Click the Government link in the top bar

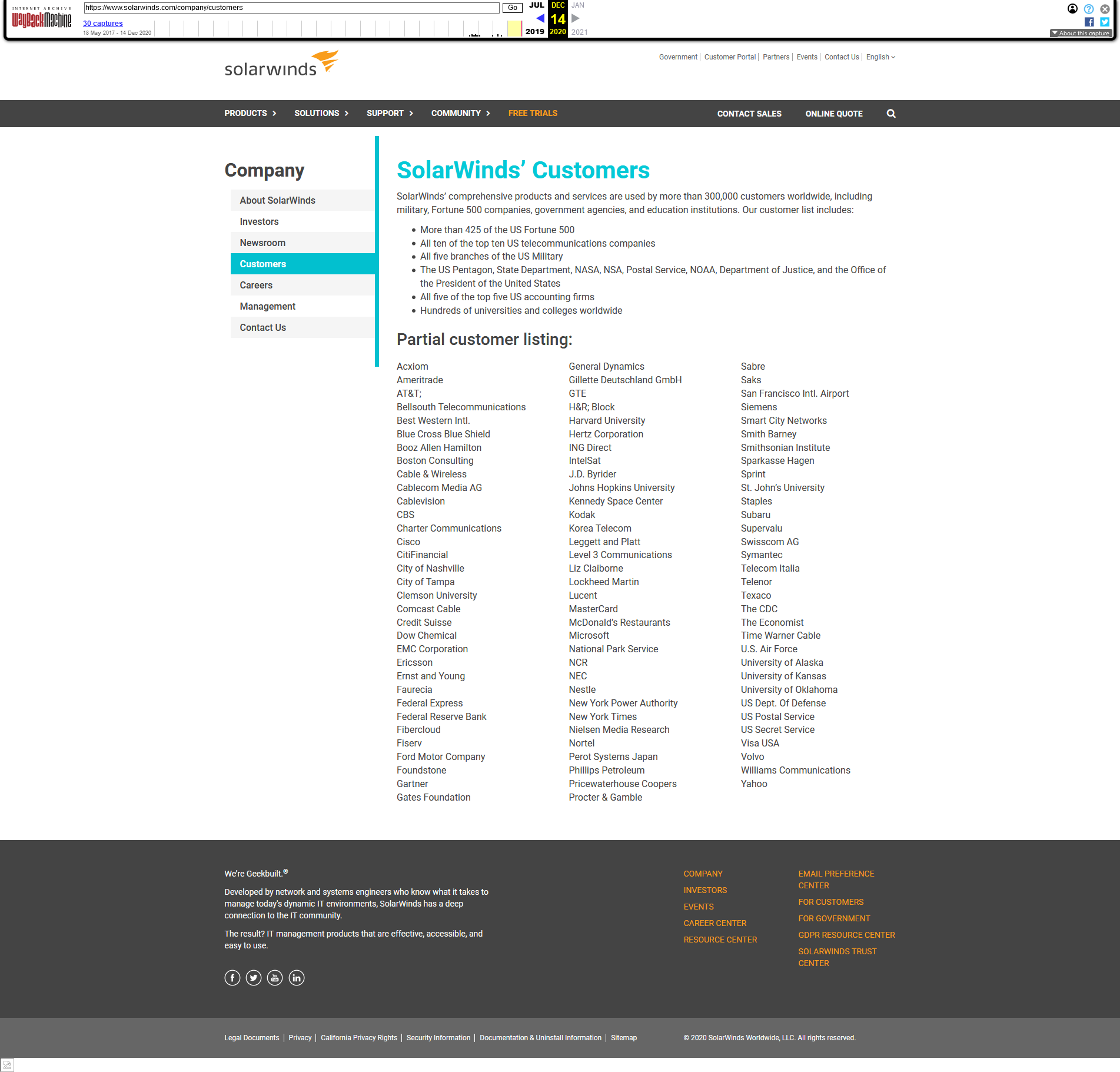pyautogui.click(x=678, y=57)
